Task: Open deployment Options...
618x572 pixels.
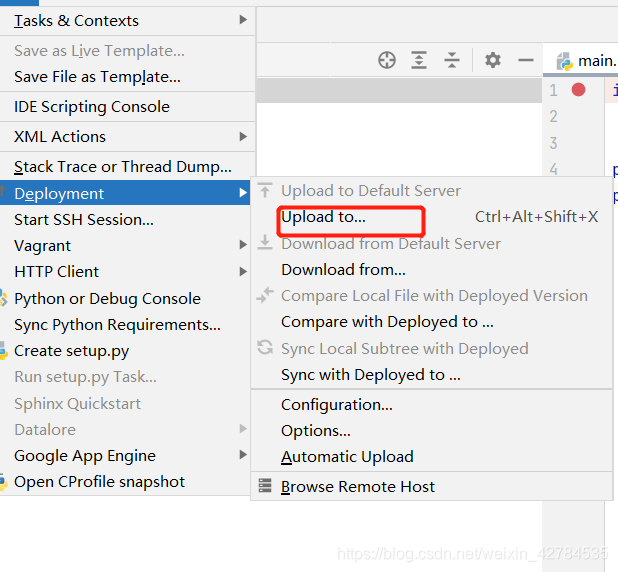Action: pyautogui.click(x=432, y=431)
